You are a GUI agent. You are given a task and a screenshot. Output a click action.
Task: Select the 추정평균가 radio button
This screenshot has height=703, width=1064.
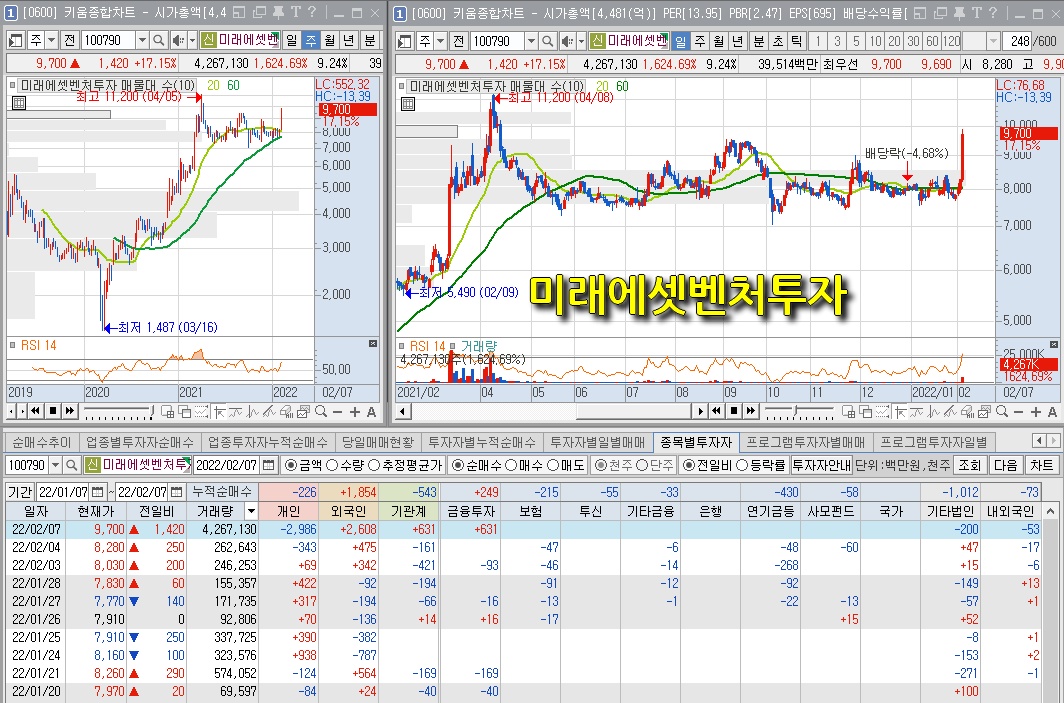[x=374, y=466]
